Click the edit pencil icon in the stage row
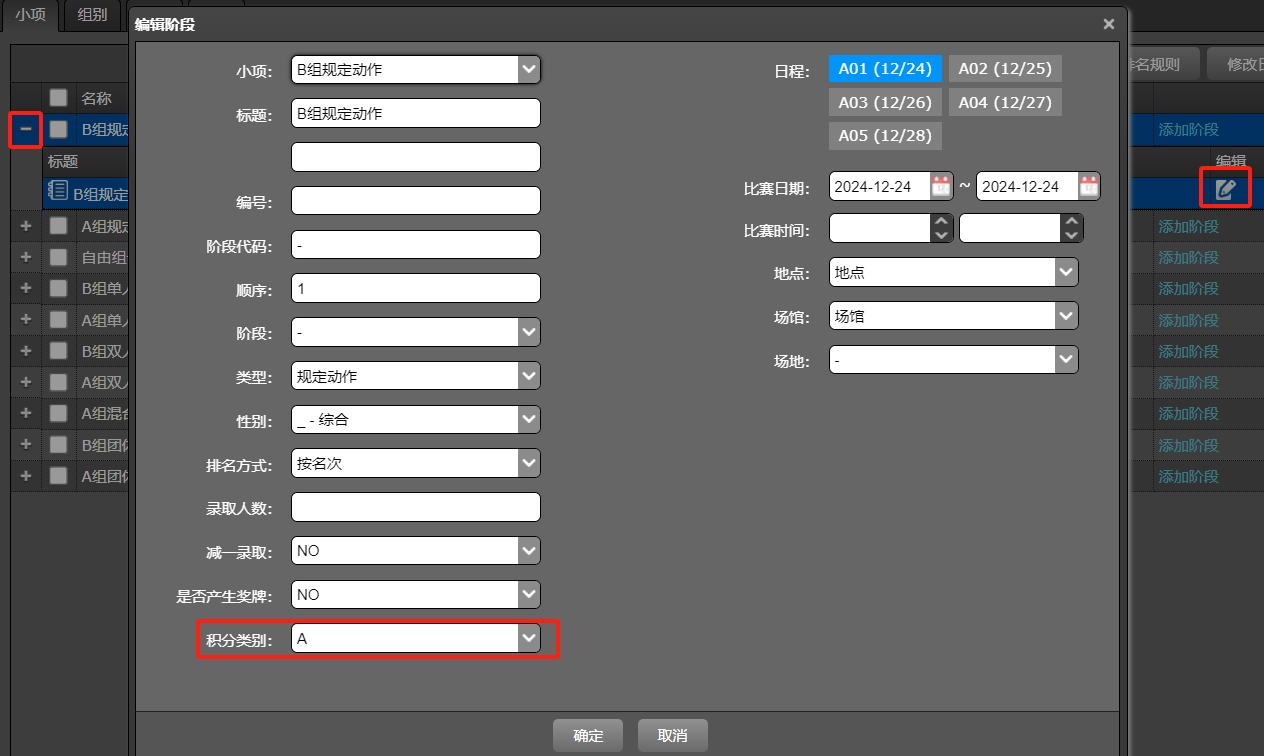The height and width of the screenshot is (756, 1264). (1225, 188)
